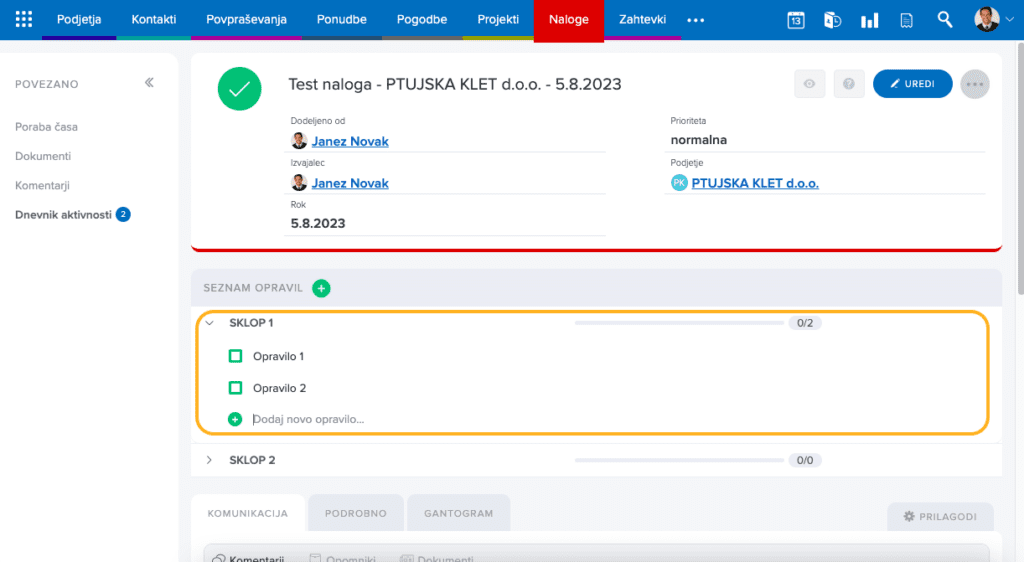This screenshot has width=1024, height=562.
Task: Click the SKLOP 1 progress bar
Action: point(679,323)
